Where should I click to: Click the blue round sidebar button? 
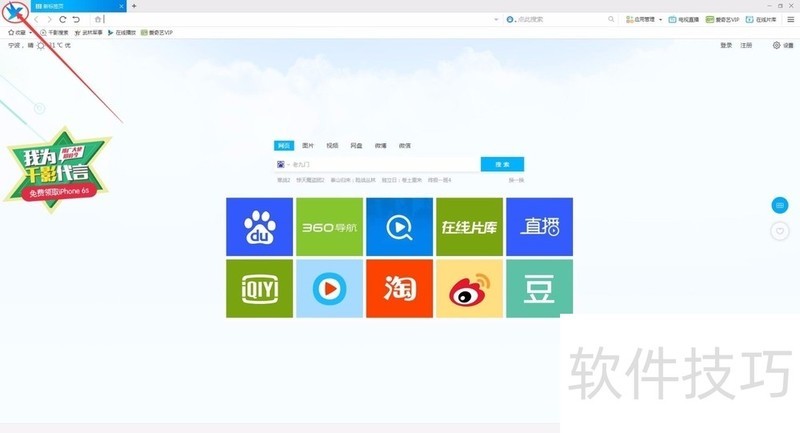(780, 205)
